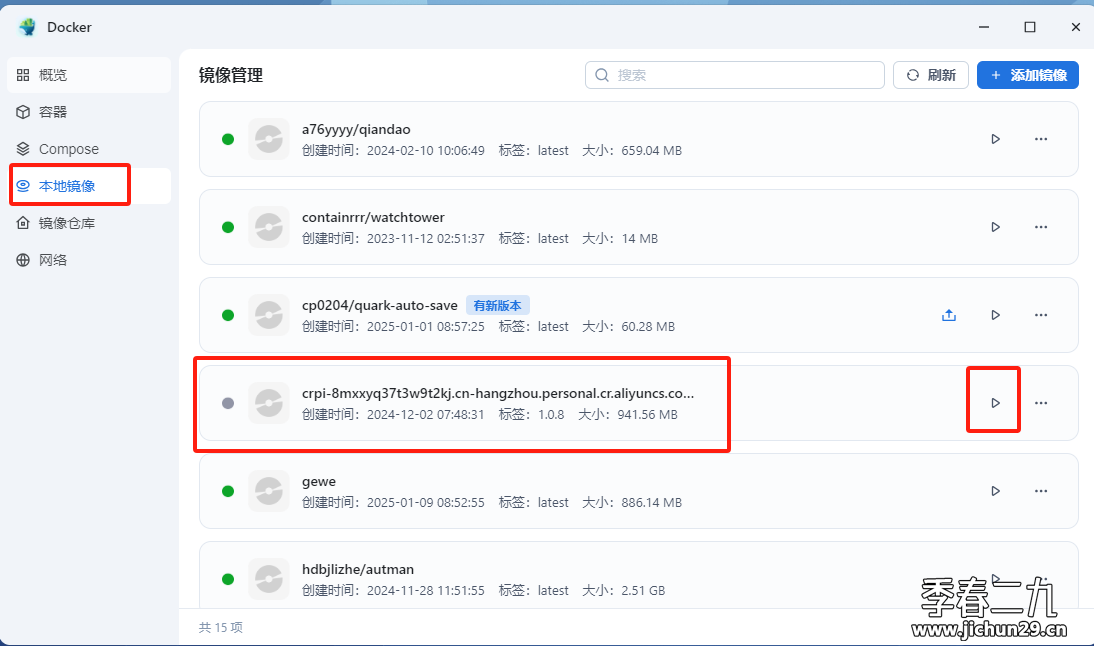Click the green status dot for cp0204/quark-auto-save
The height and width of the screenshot is (646, 1094).
point(227,315)
